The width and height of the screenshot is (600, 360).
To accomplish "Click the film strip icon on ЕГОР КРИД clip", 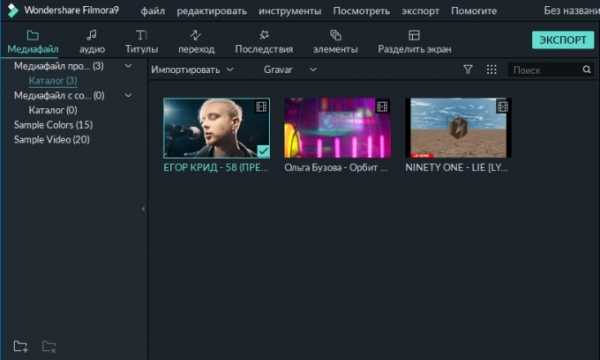I will pos(261,107).
